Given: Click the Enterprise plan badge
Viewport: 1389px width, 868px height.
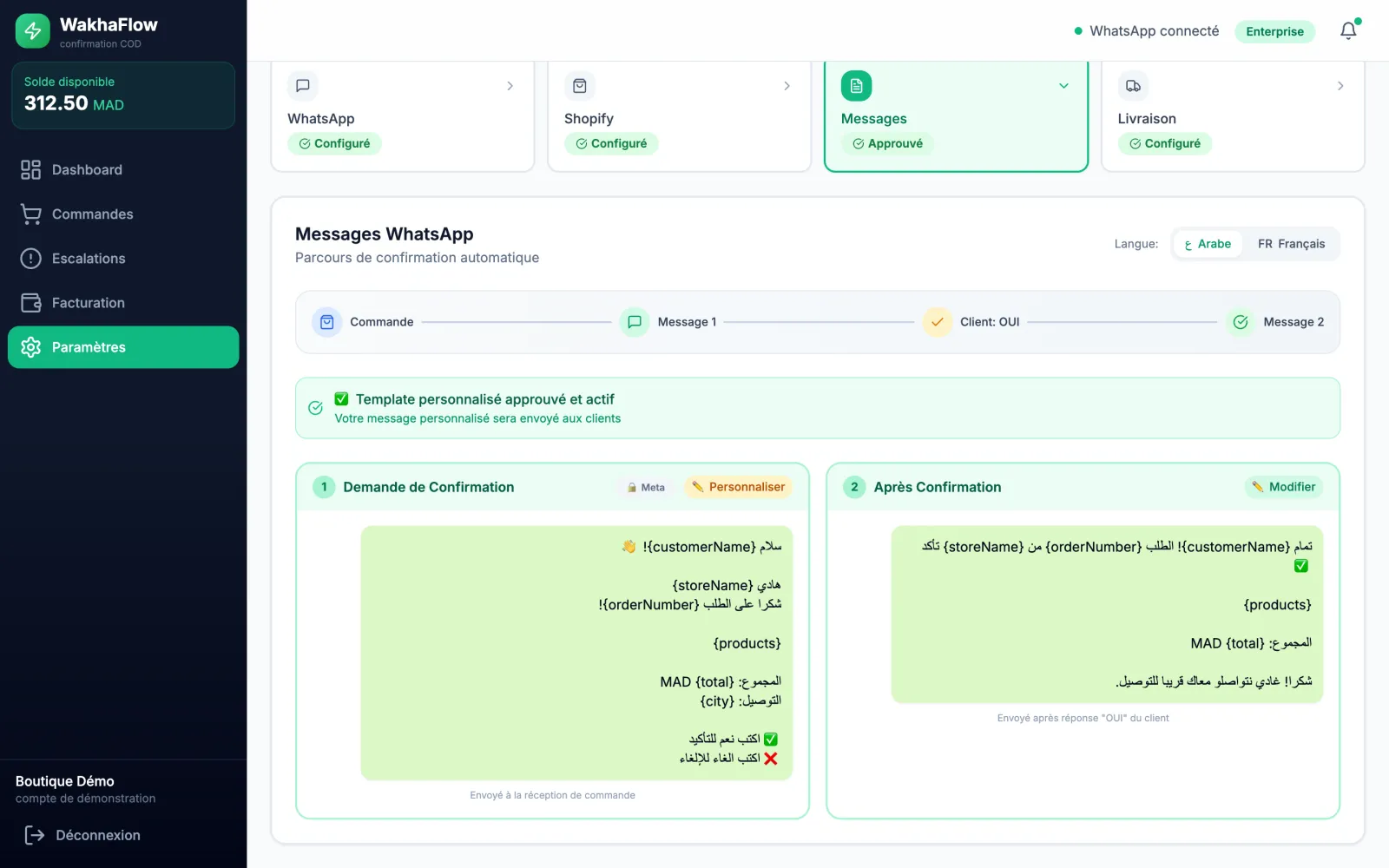Looking at the screenshot, I should 1274,31.
